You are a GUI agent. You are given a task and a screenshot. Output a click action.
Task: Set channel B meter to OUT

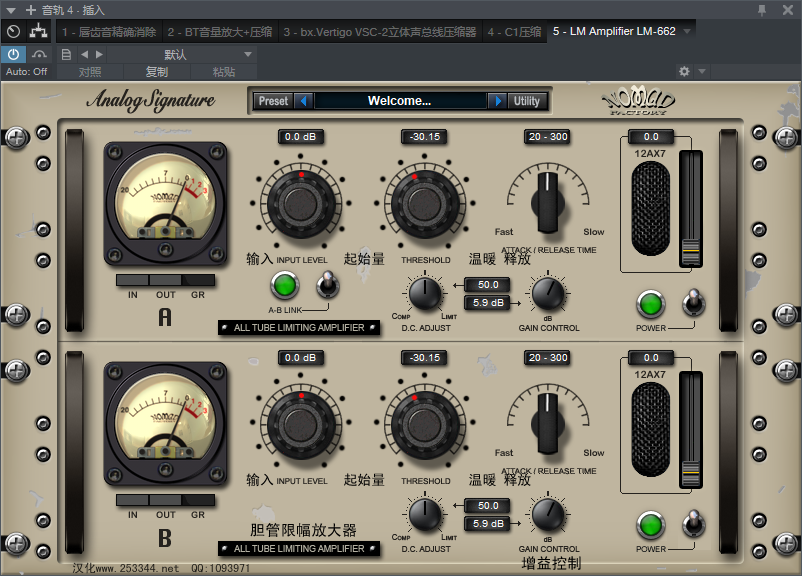coord(165,500)
